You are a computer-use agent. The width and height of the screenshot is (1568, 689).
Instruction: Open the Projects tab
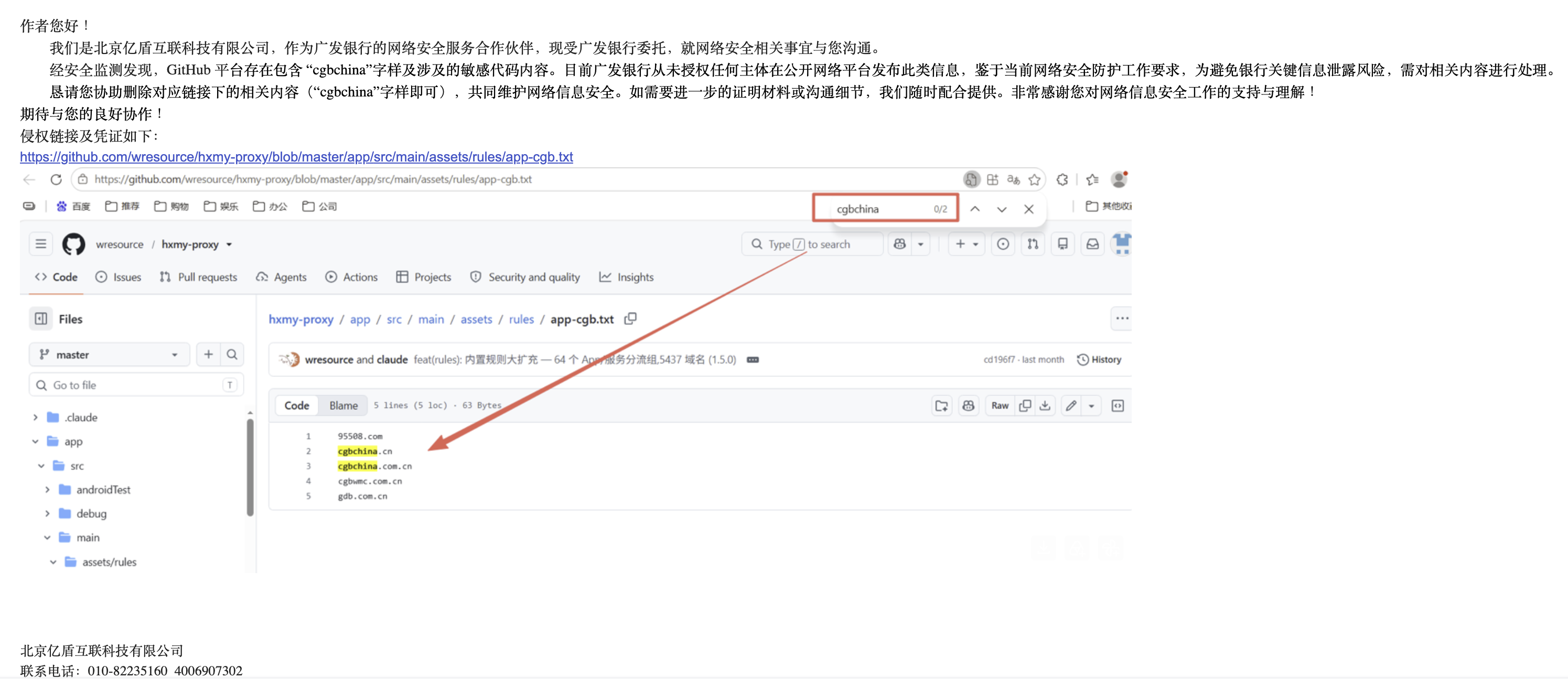tap(424, 277)
